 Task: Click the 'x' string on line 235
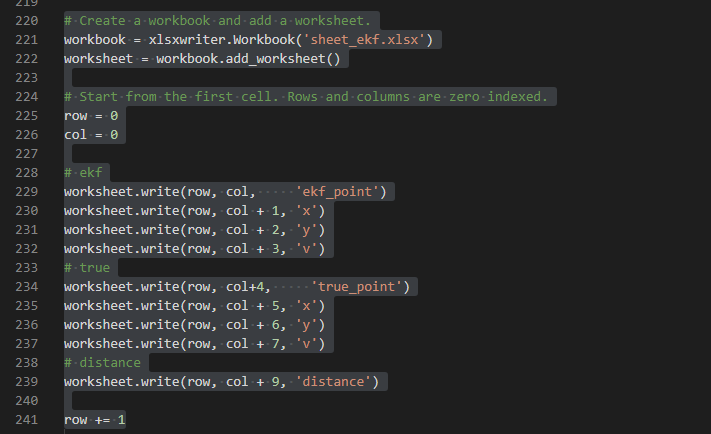307,306
